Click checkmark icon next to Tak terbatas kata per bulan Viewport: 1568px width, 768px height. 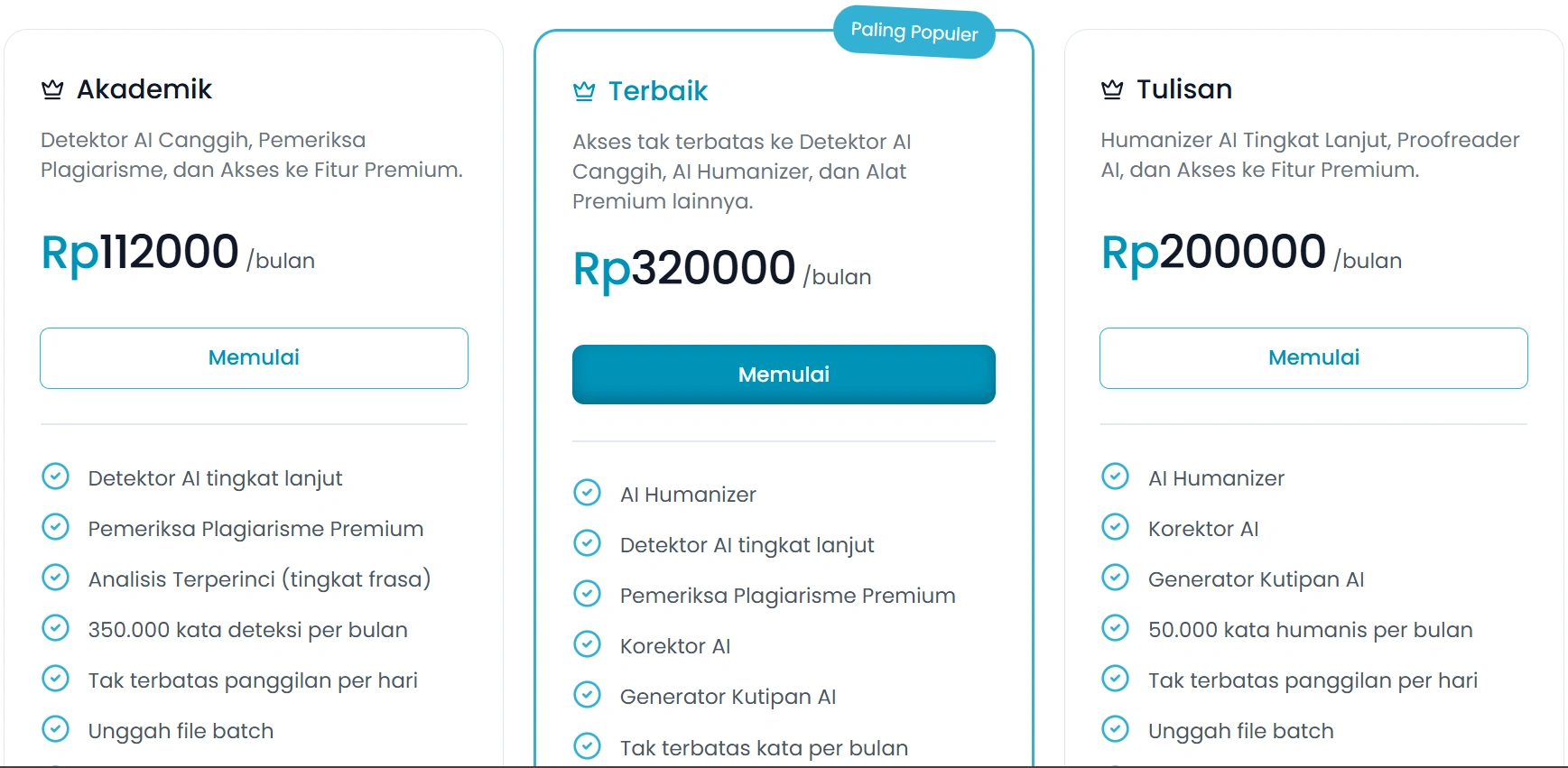pos(588,746)
